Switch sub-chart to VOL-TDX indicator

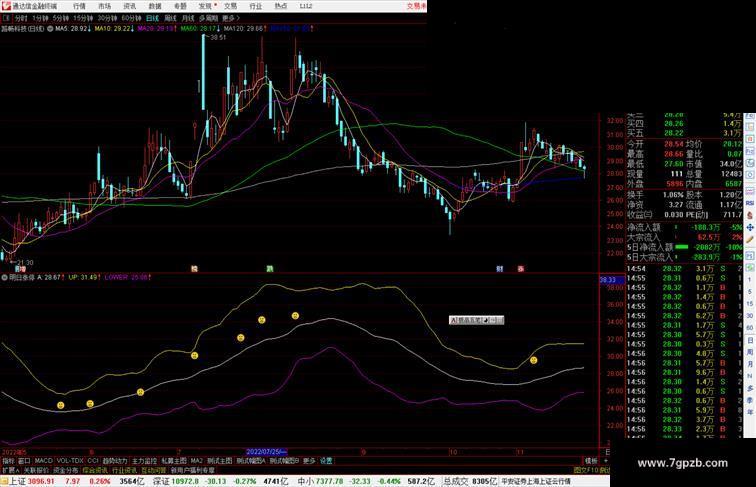tap(70, 461)
